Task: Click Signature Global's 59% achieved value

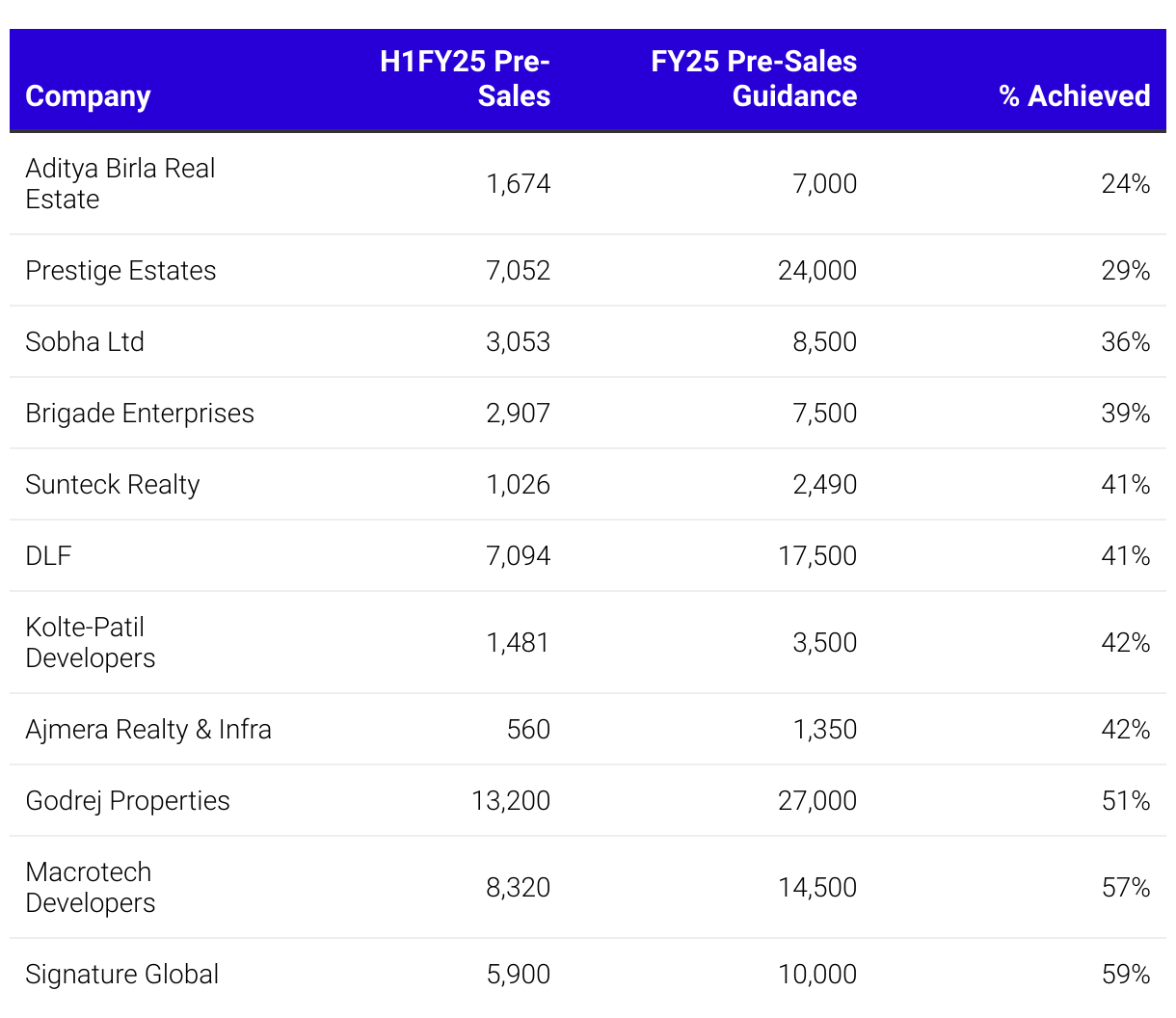Action: click(1126, 975)
